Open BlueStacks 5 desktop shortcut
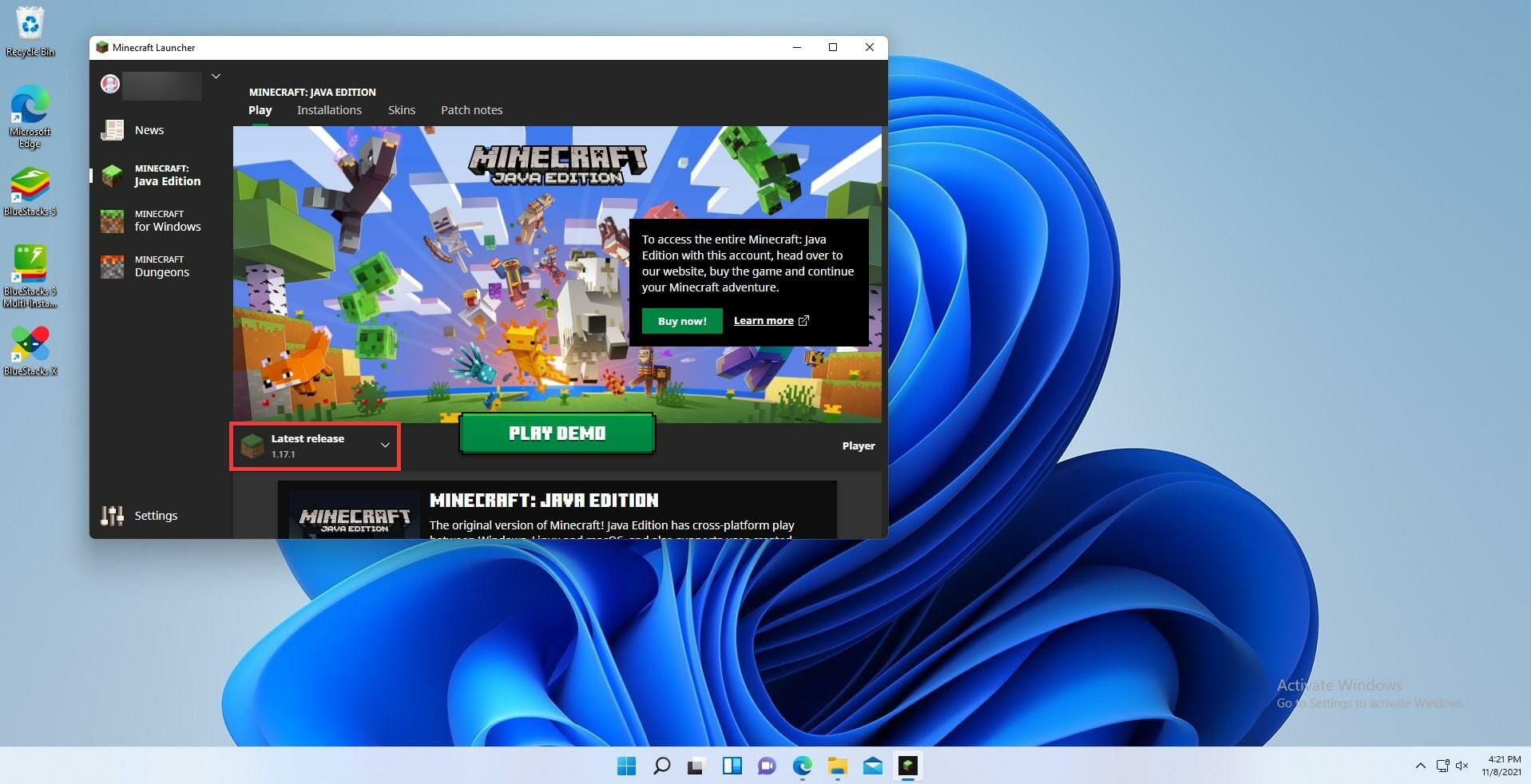 coord(30,192)
